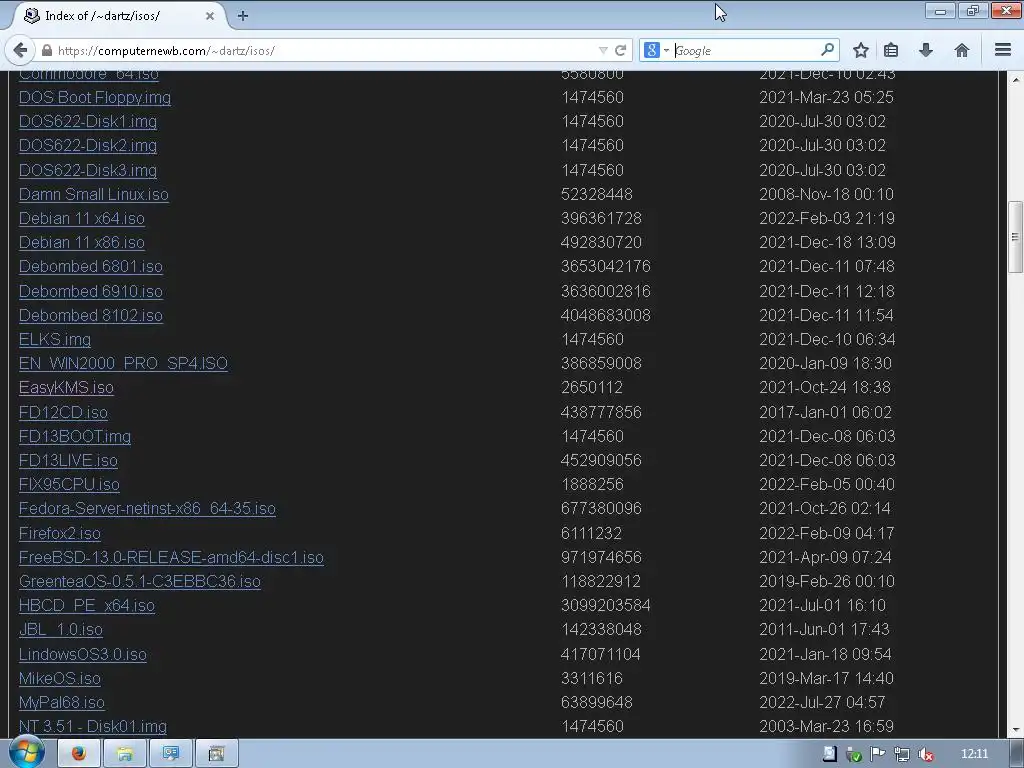
Task: Open Fedora-Server-netinst-x86_64-35.iso link
Action: tap(147, 508)
